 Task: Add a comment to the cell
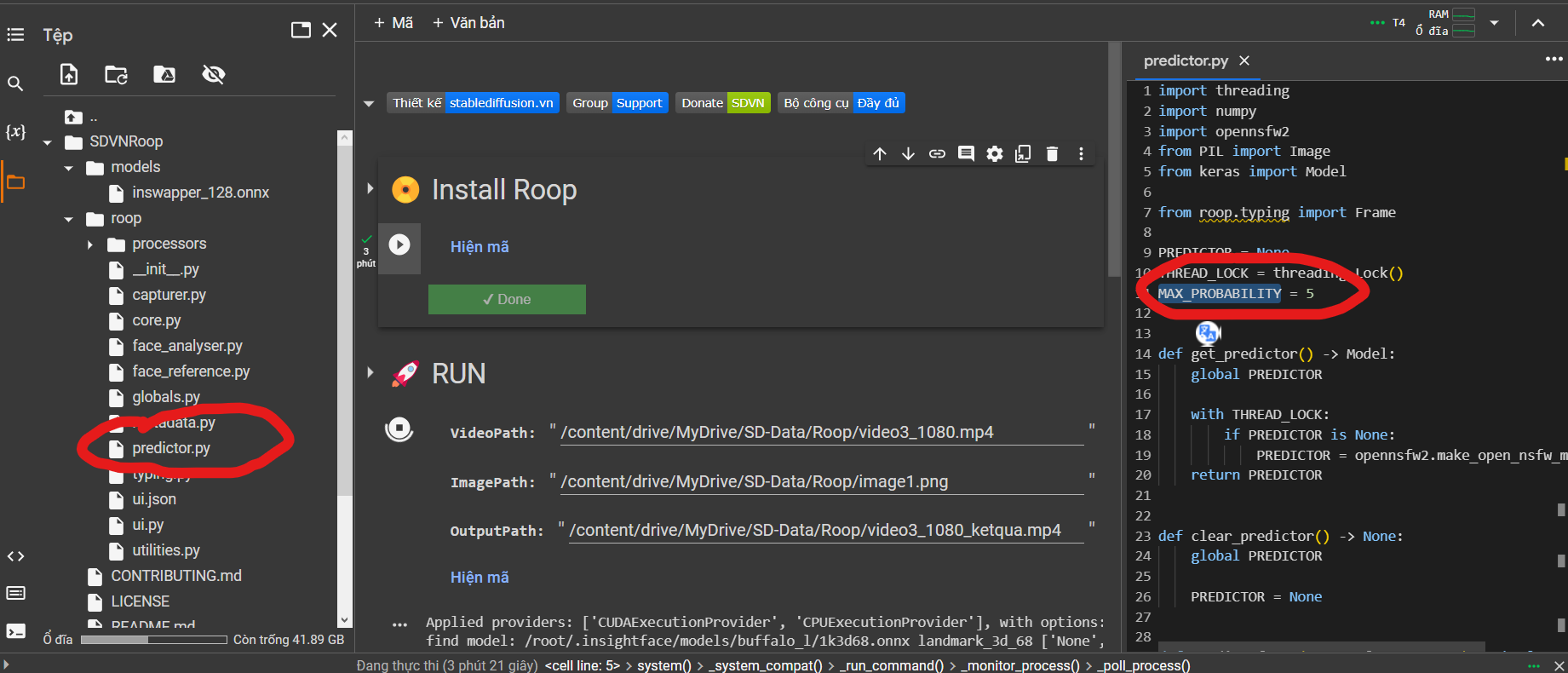[x=966, y=153]
